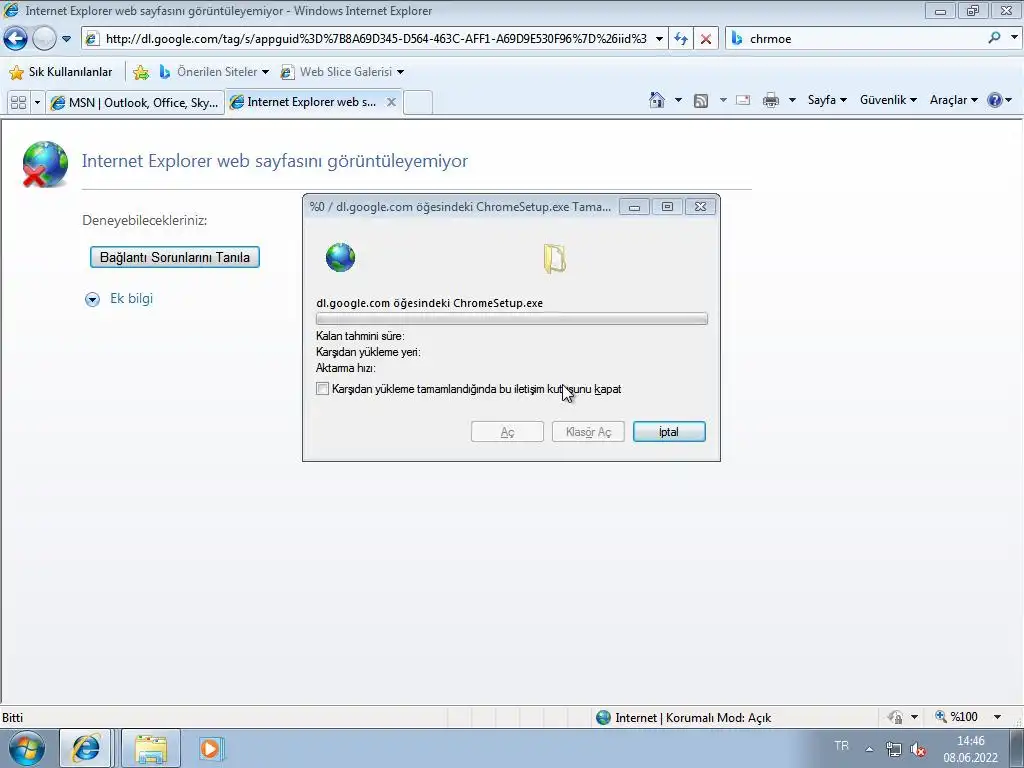Minimize the ChromeSetup download dialog
The image size is (1024, 768).
(x=634, y=207)
